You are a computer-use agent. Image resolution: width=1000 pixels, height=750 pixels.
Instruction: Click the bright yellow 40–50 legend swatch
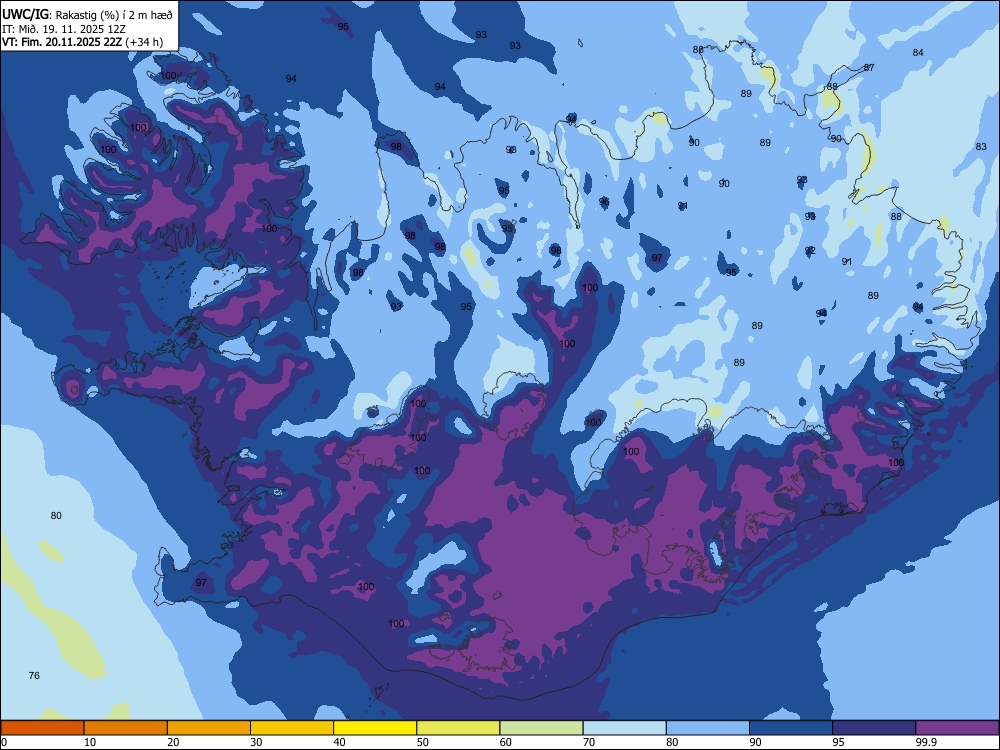[375, 728]
